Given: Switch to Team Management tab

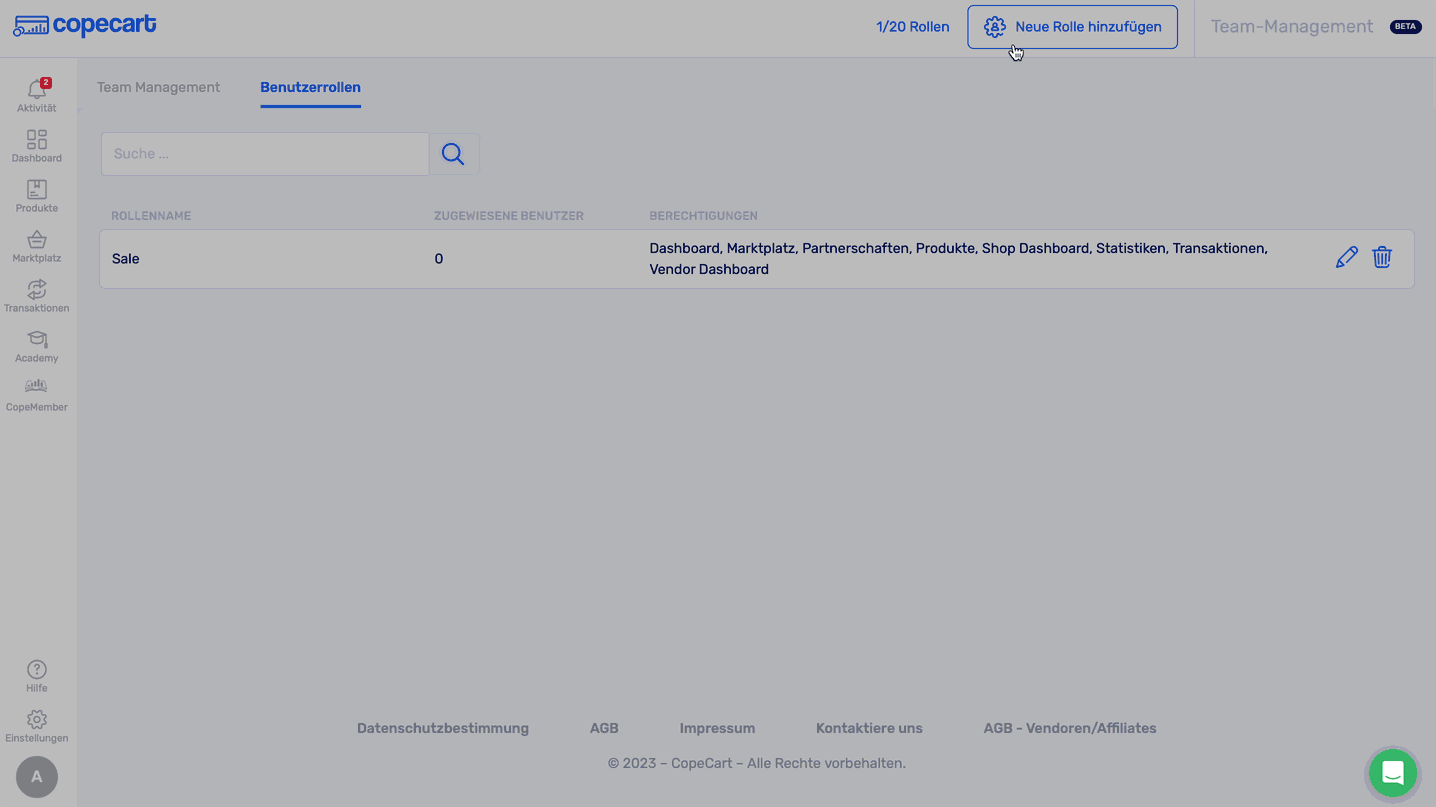Looking at the screenshot, I should coord(158,87).
